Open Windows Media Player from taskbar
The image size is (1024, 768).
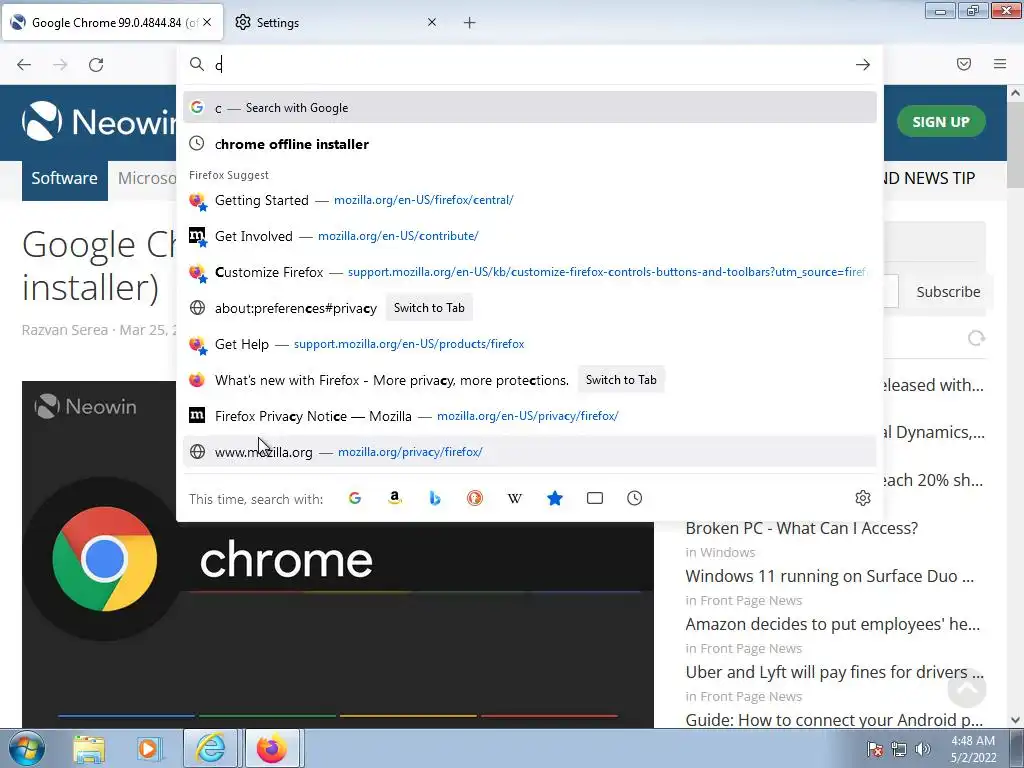148,748
